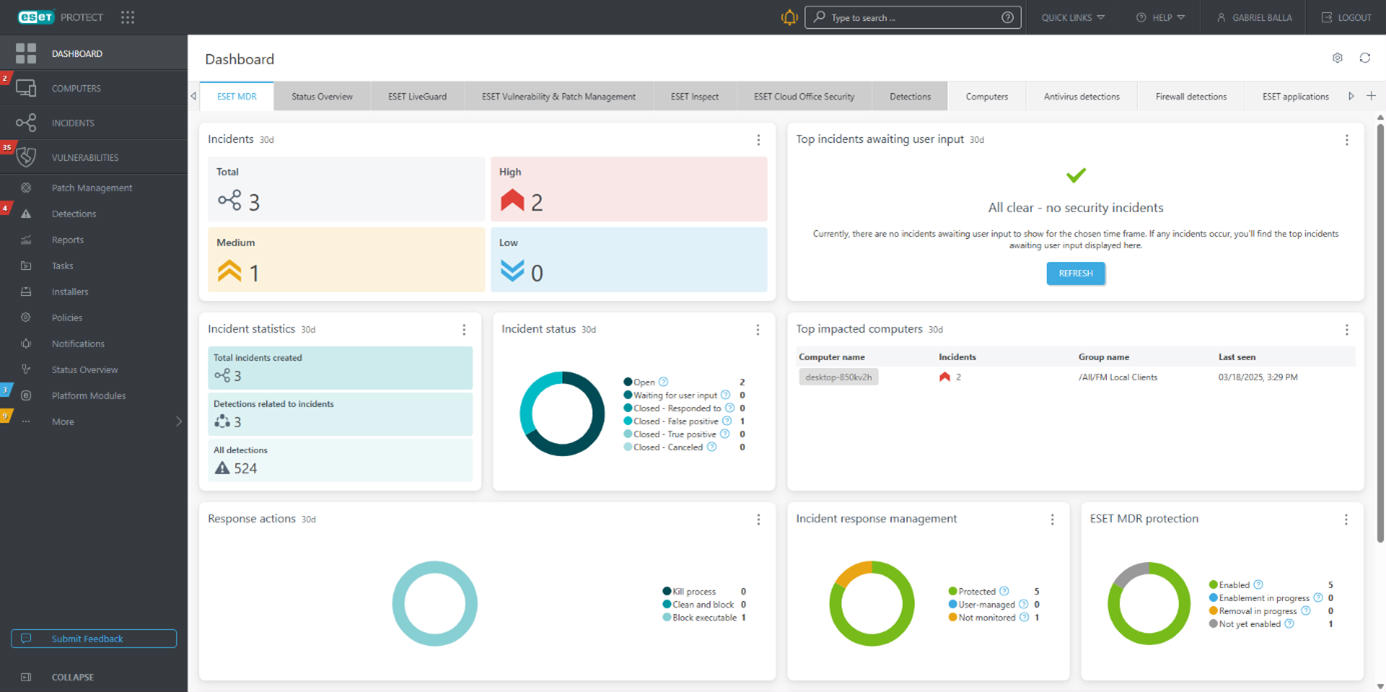This screenshot has height=692, width=1386.
Task: Switch to the Status Overview tab
Action: (321, 97)
